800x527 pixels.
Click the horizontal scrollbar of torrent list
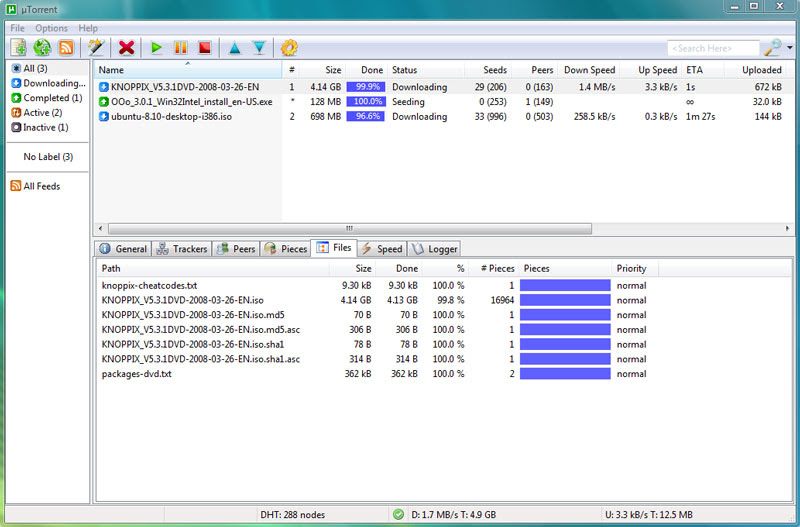pyautogui.click(x=349, y=229)
